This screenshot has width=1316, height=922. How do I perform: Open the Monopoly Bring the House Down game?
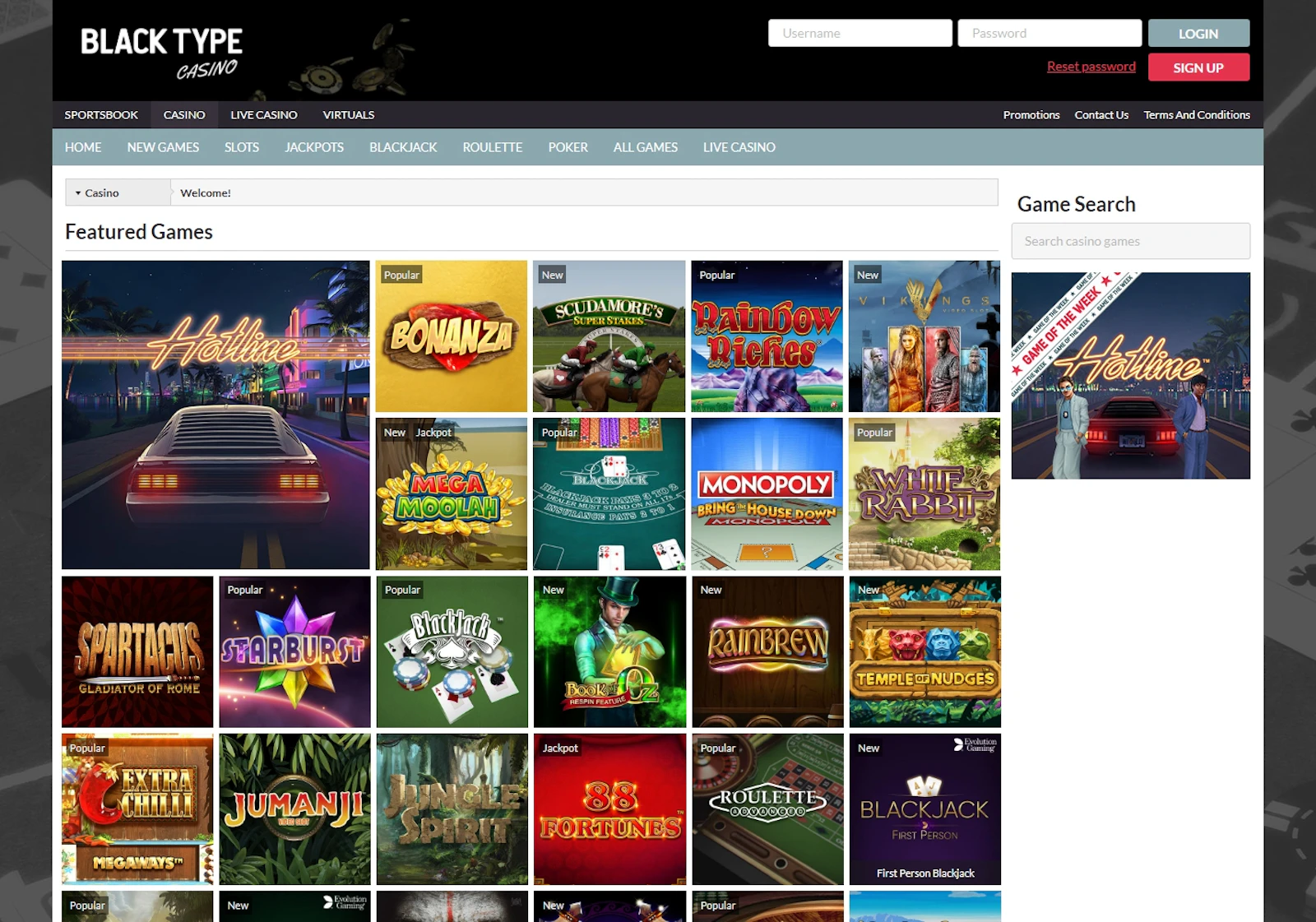[766, 493]
